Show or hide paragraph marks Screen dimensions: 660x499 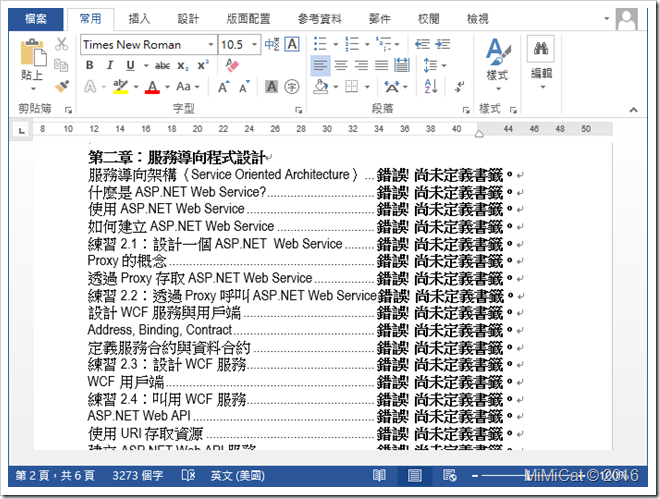(x=459, y=87)
